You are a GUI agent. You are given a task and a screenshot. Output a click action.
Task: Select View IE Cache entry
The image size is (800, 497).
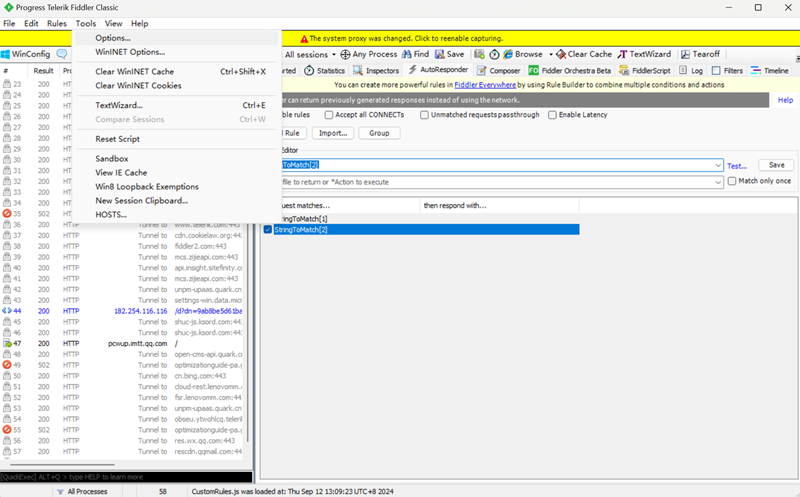[177, 172]
